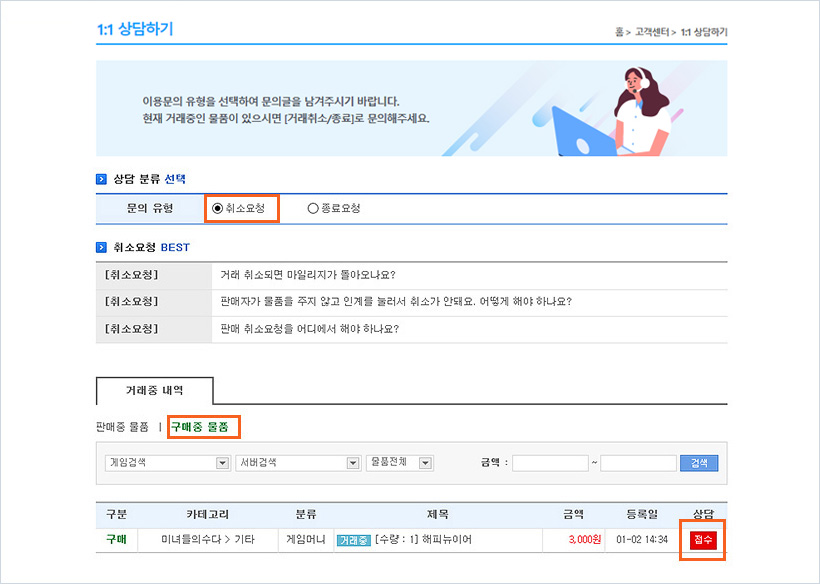The width and height of the screenshot is (820, 584).
Task: Click the maximum 금액 input field
Action: (638, 463)
